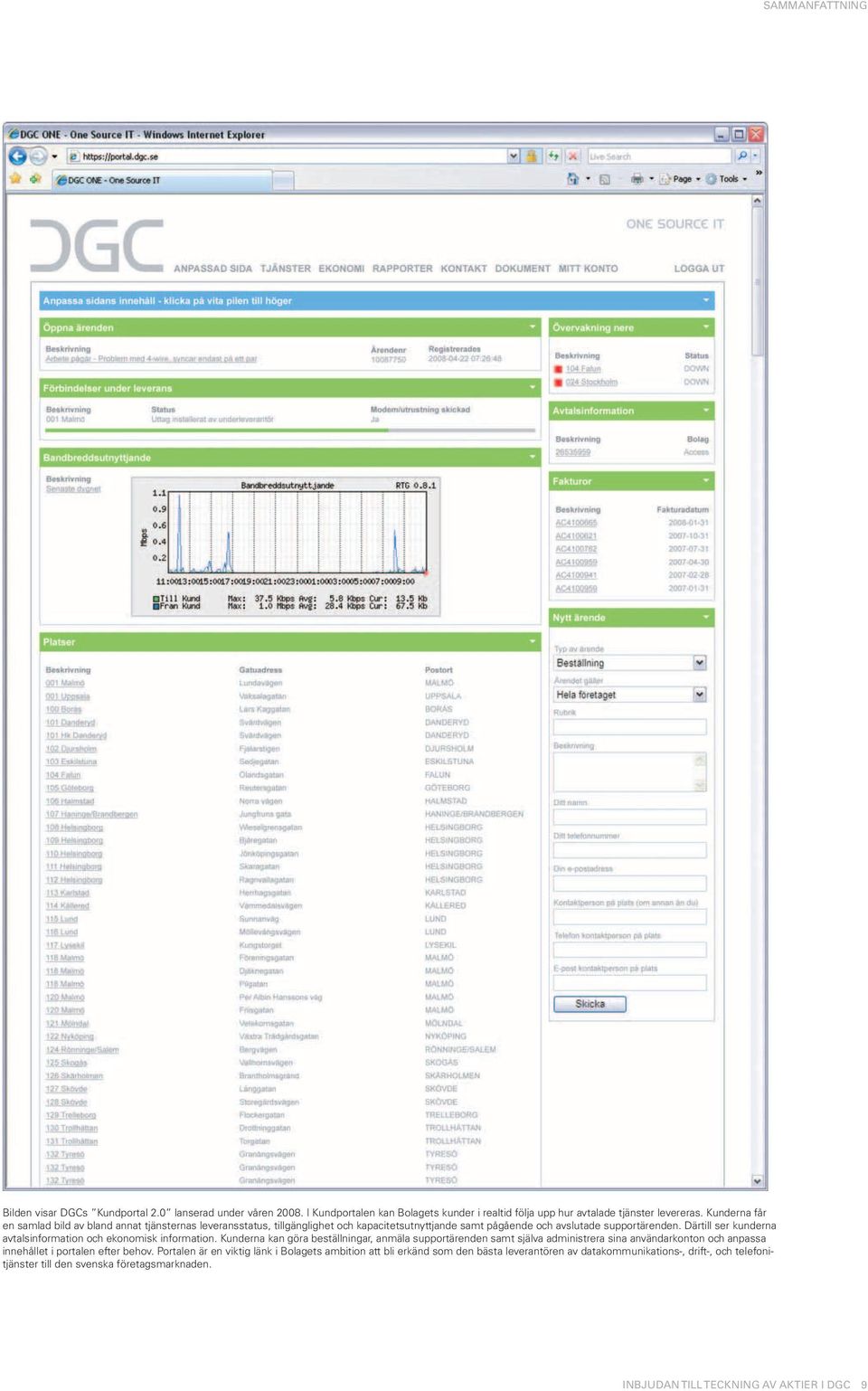Click the delivery progress bar for 001 Malmö
868x1391 pixels.
(x=289, y=431)
